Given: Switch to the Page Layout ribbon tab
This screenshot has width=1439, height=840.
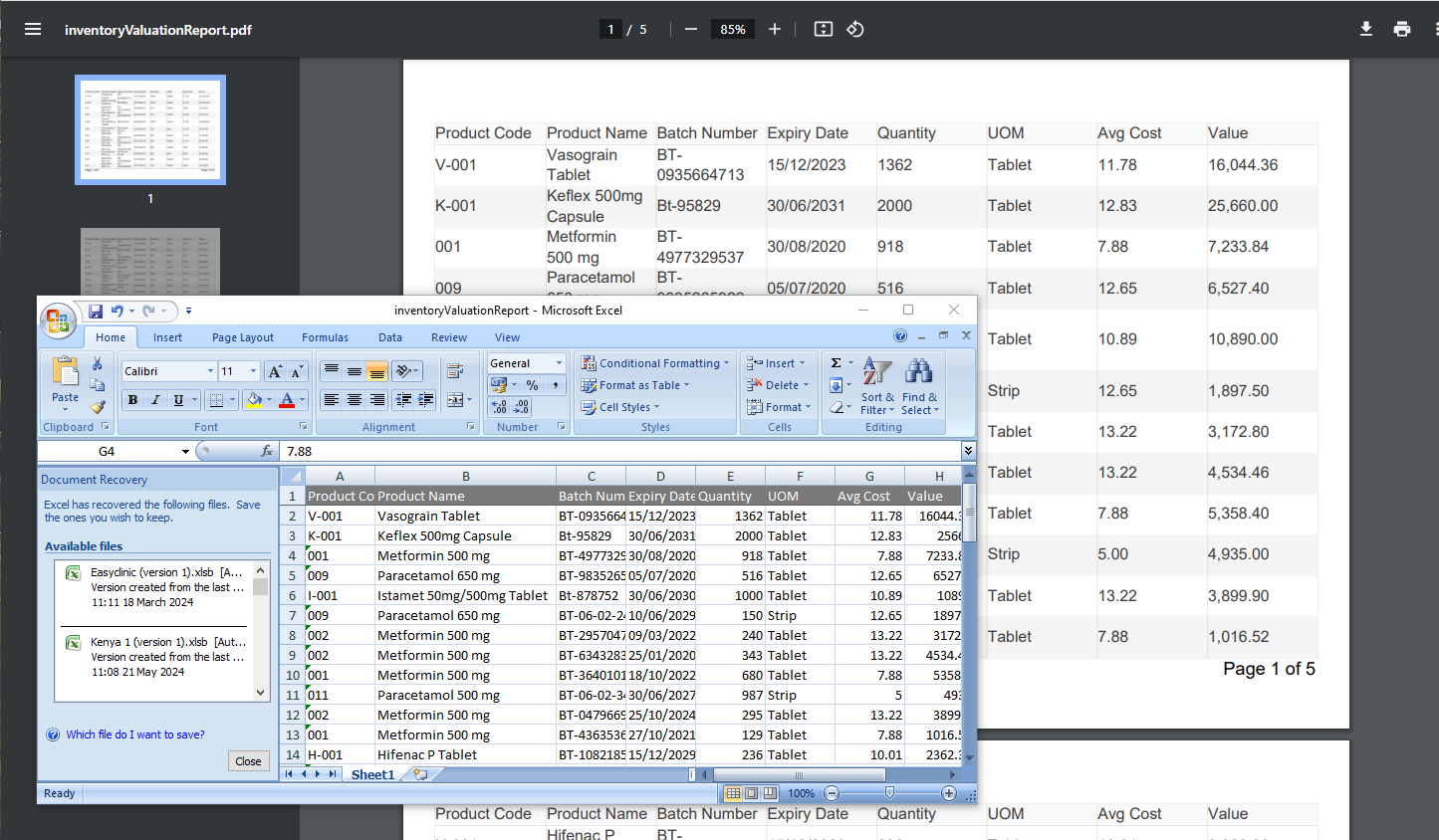Looking at the screenshot, I should 242,337.
